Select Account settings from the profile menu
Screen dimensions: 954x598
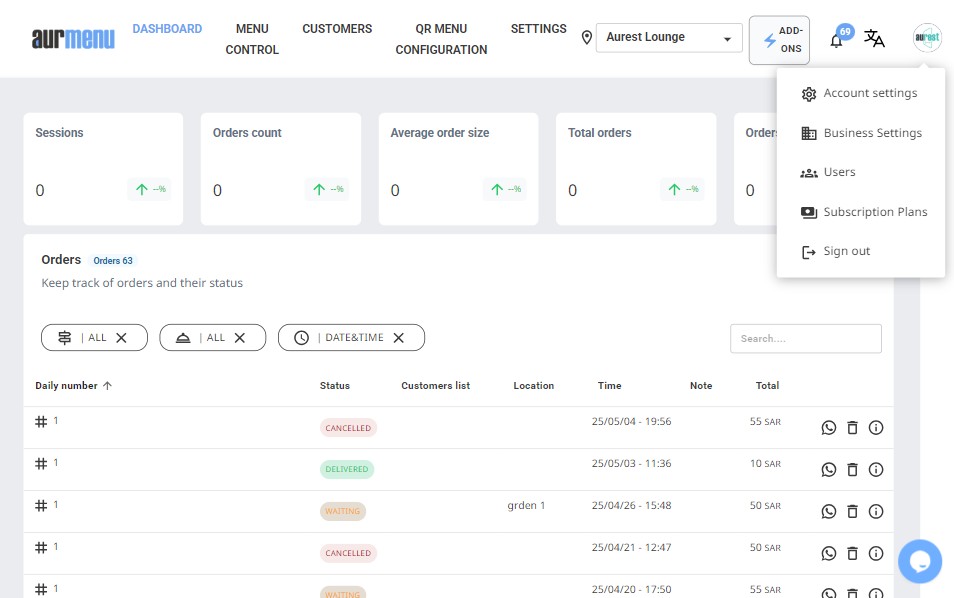(869, 93)
